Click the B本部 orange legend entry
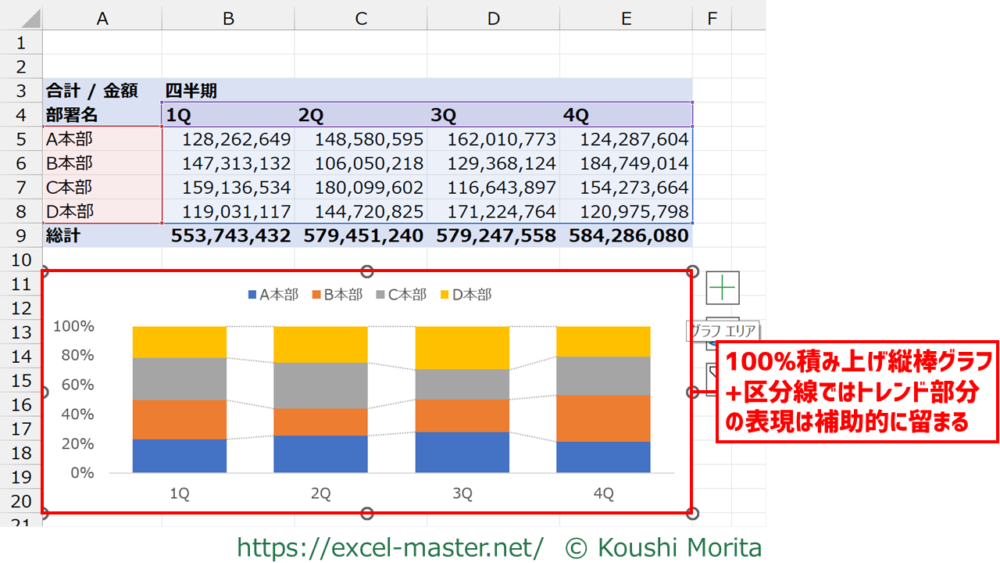The width and height of the screenshot is (1000, 563). [337, 295]
